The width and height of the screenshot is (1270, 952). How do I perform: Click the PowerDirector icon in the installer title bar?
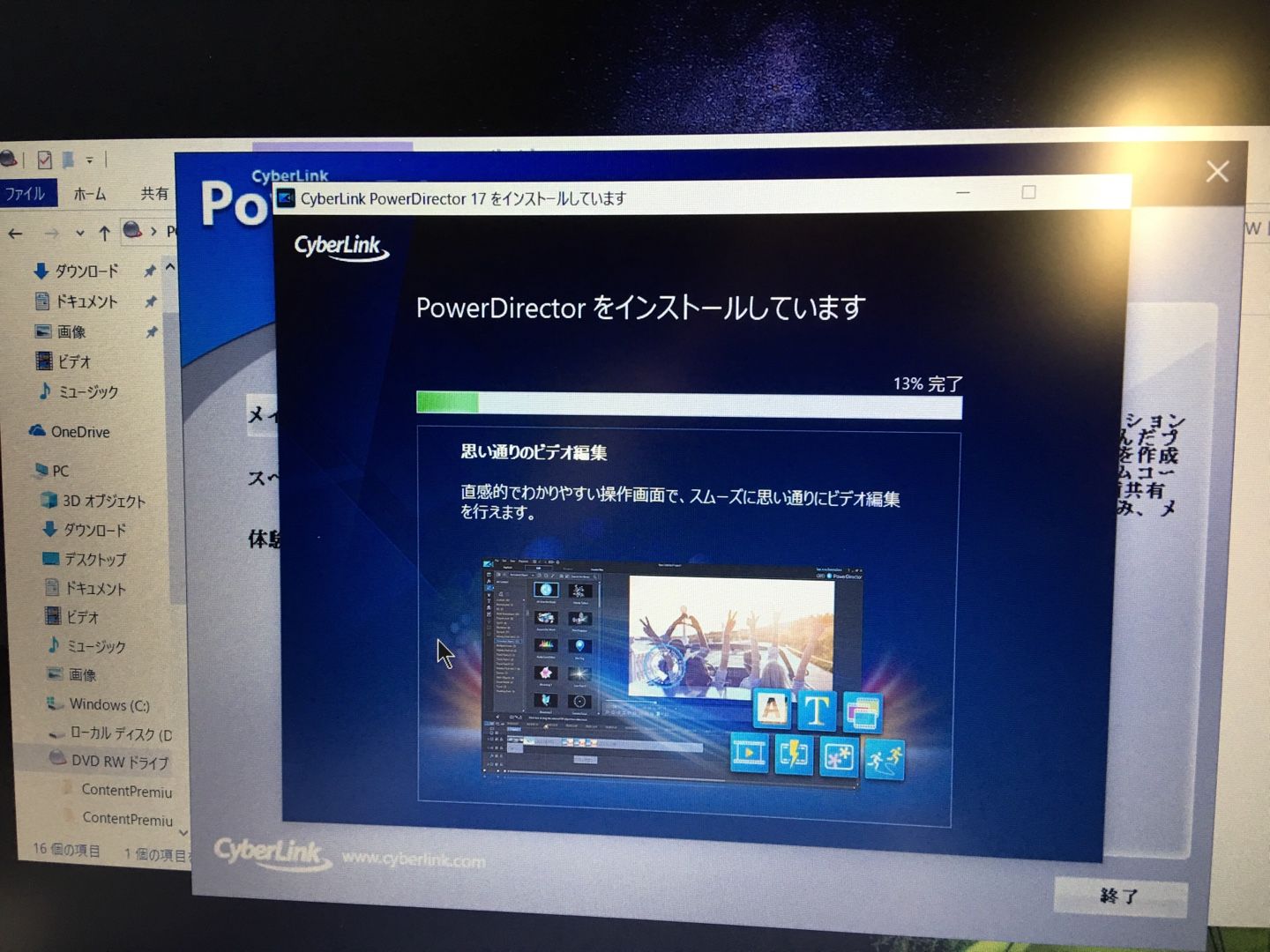[x=286, y=197]
